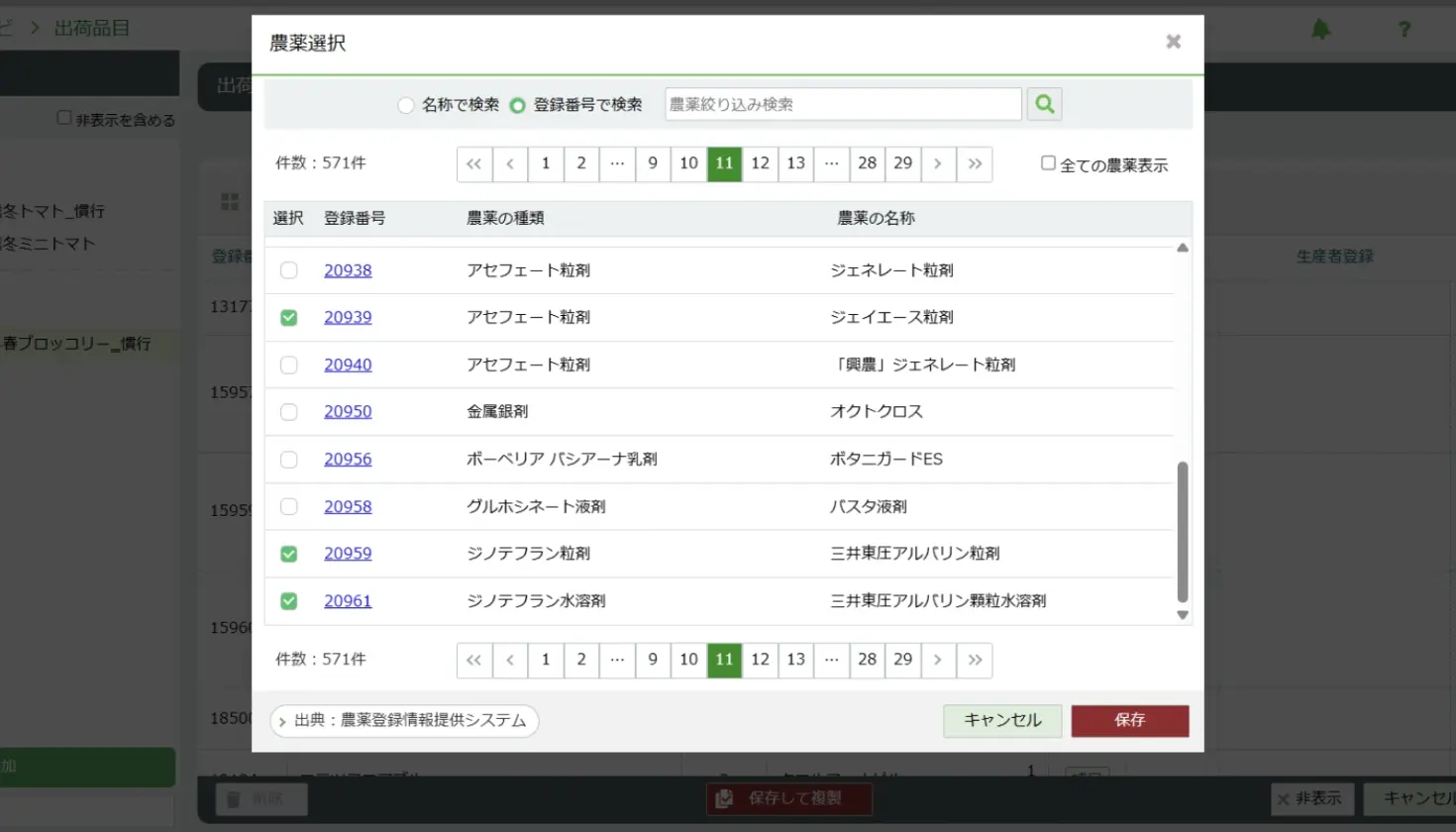The image size is (1456, 832).
Task: Jump to last page in top pagination
Action: (975, 164)
